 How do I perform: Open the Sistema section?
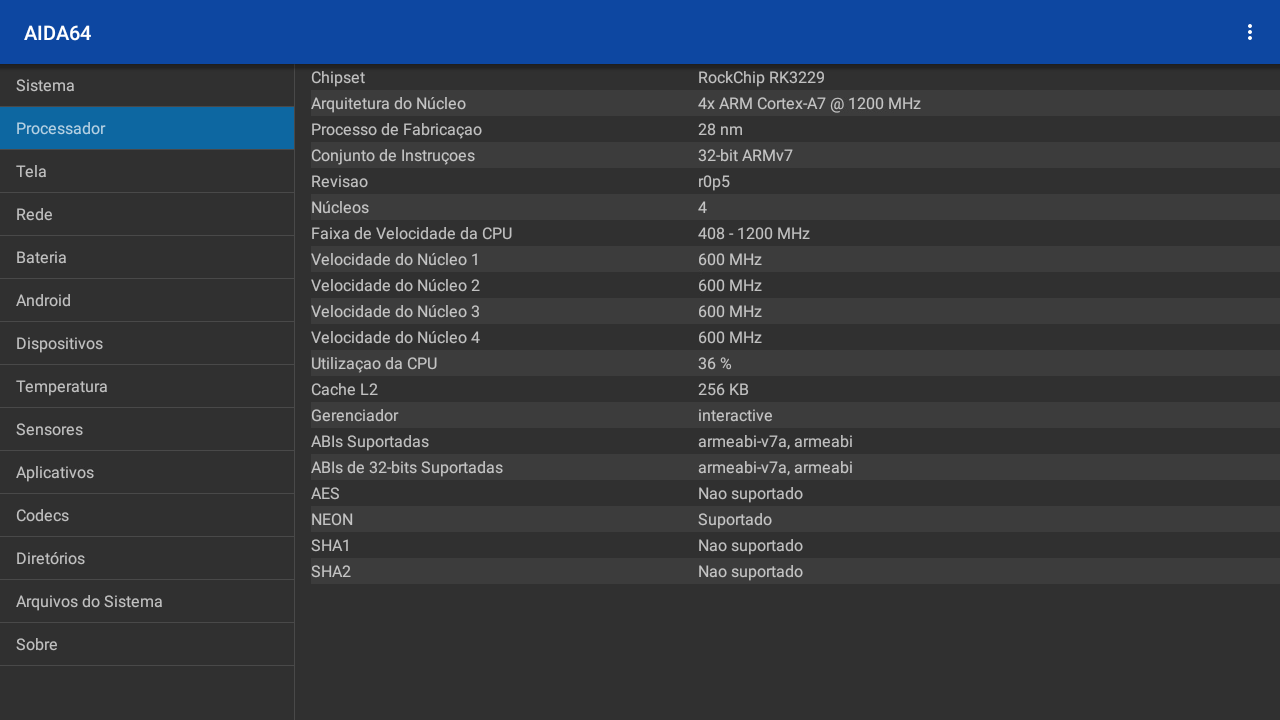click(147, 86)
